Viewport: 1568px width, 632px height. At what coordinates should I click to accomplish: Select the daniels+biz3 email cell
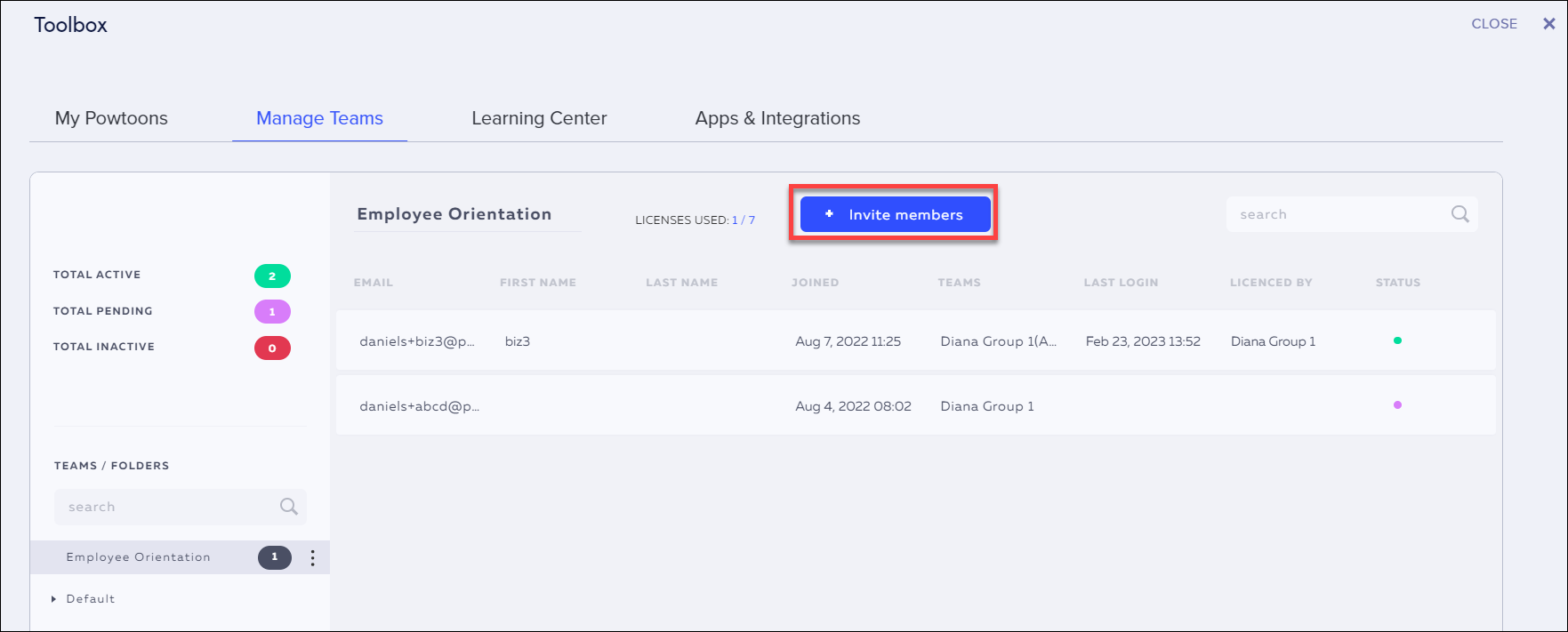tap(417, 341)
